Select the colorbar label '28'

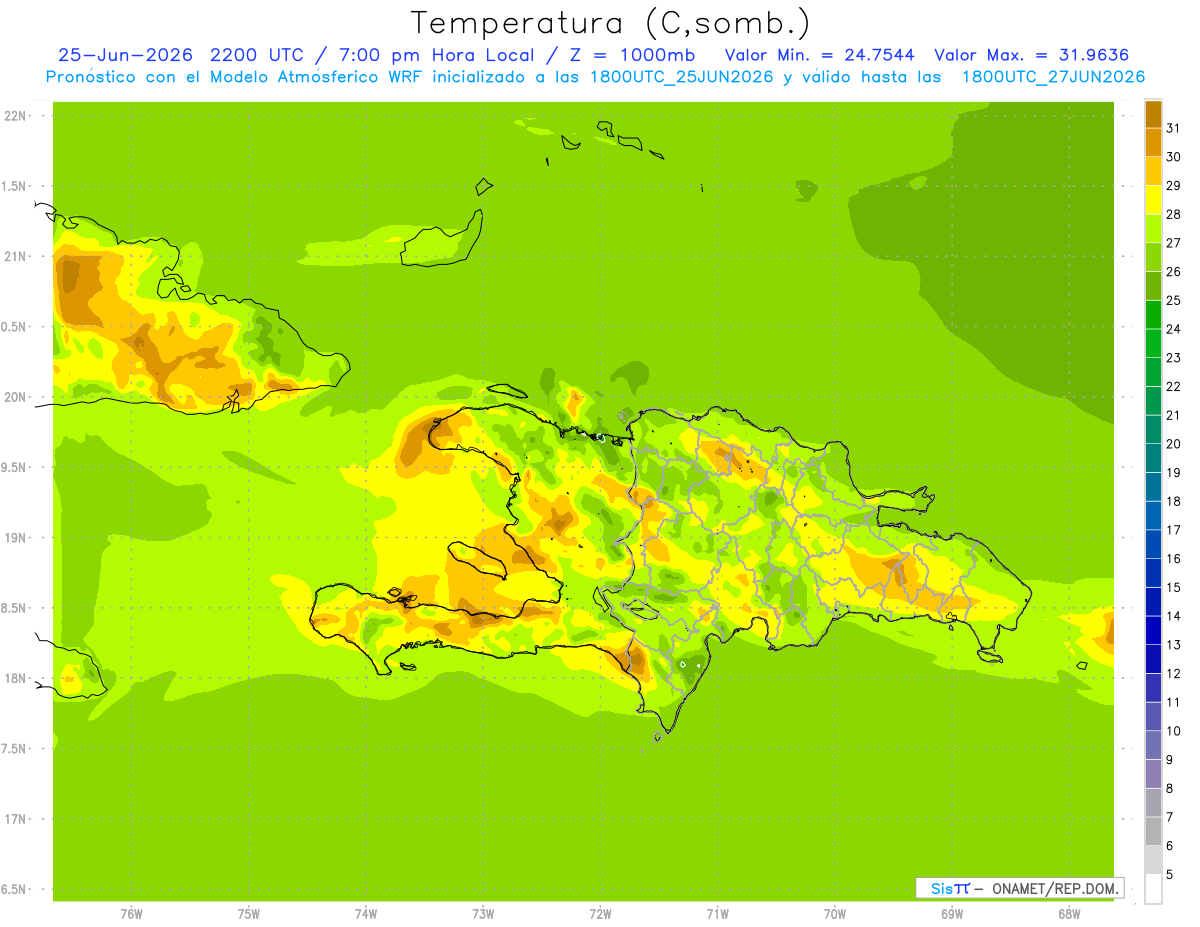coord(1174,214)
